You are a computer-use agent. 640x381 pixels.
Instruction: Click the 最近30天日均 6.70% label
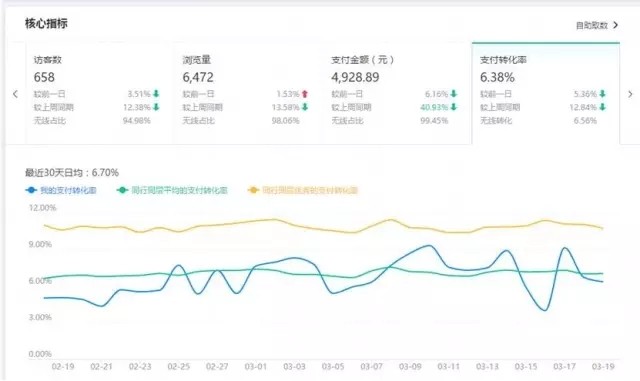(72, 173)
